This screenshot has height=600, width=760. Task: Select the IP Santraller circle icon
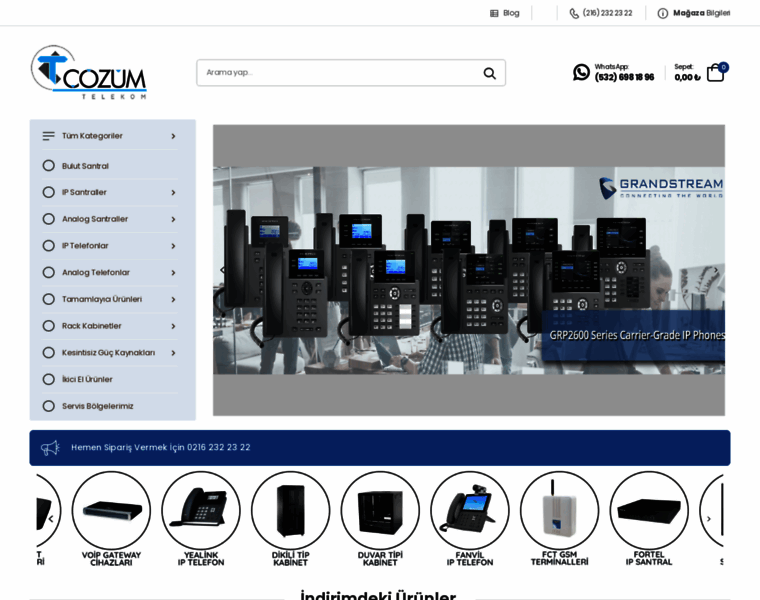tap(48, 192)
